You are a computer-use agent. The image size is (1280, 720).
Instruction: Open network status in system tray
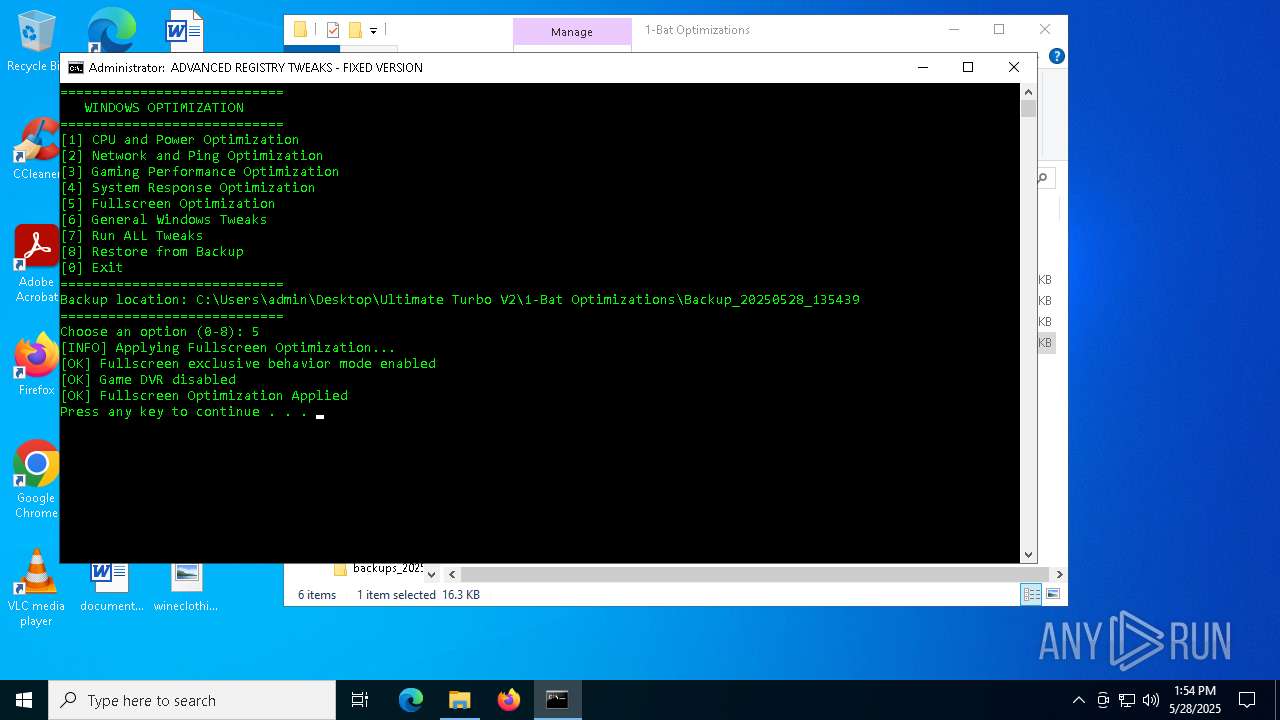(x=1127, y=700)
